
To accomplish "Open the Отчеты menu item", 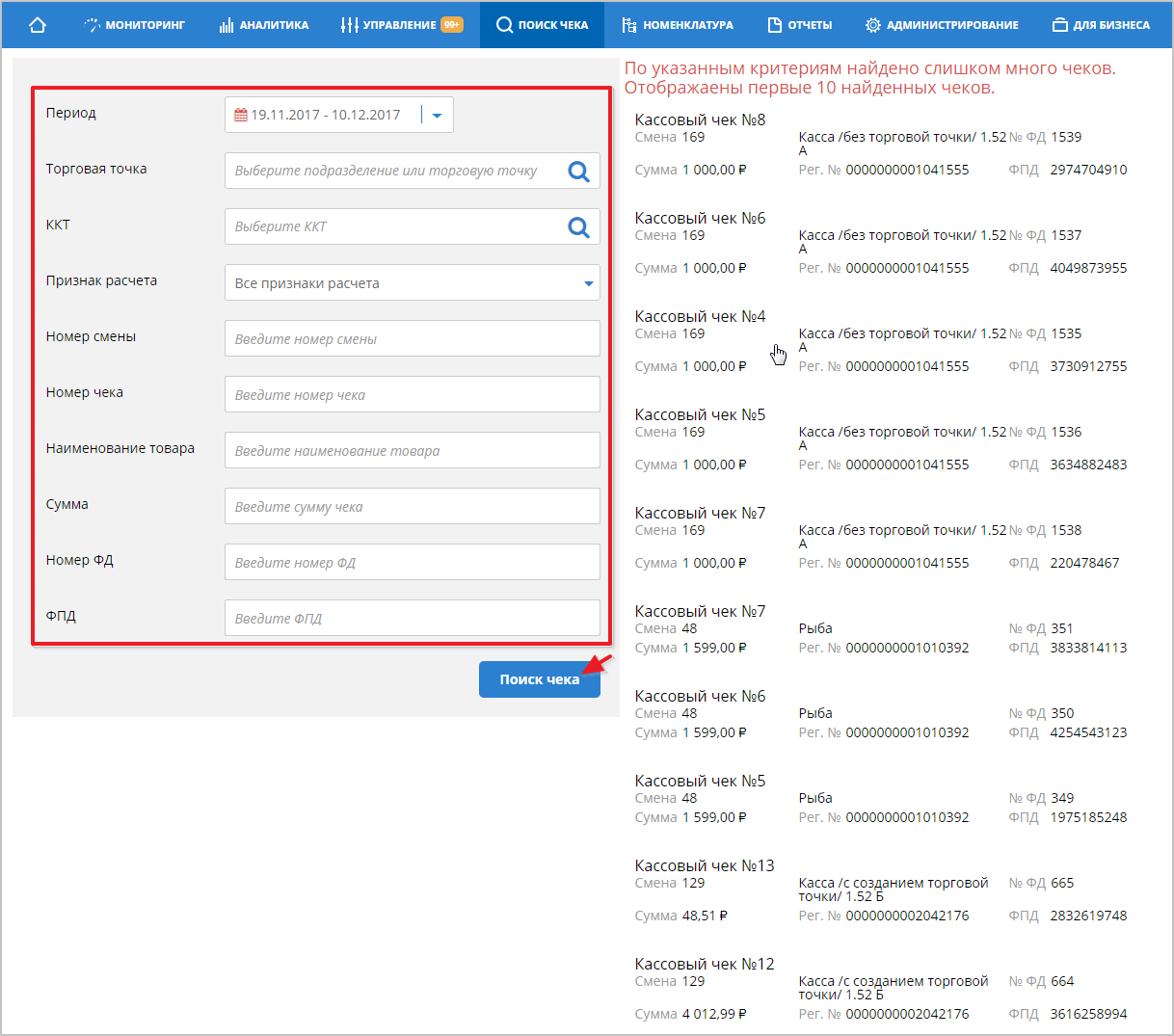I will coord(800,25).
